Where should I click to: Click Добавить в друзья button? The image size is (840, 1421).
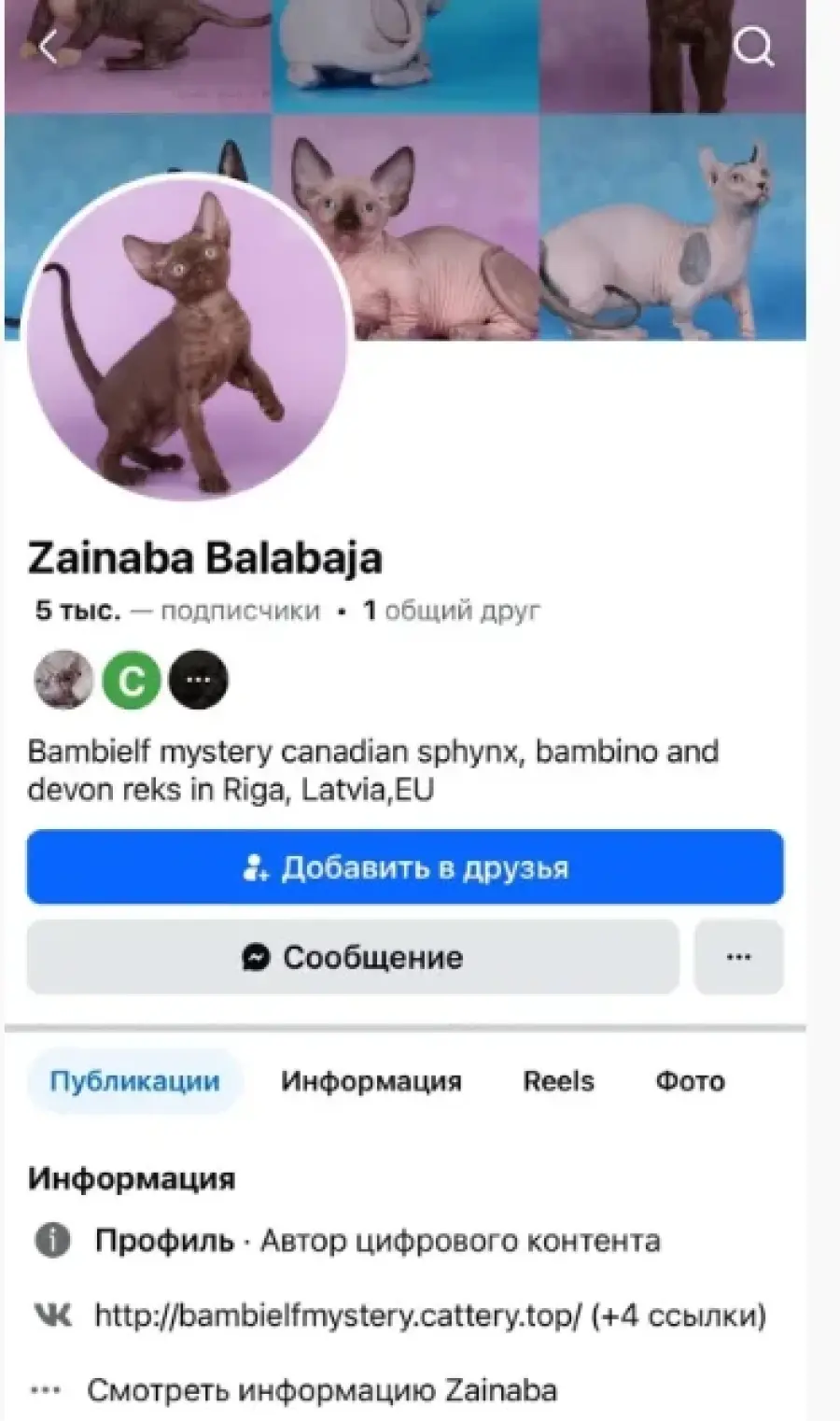pos(405,867)
